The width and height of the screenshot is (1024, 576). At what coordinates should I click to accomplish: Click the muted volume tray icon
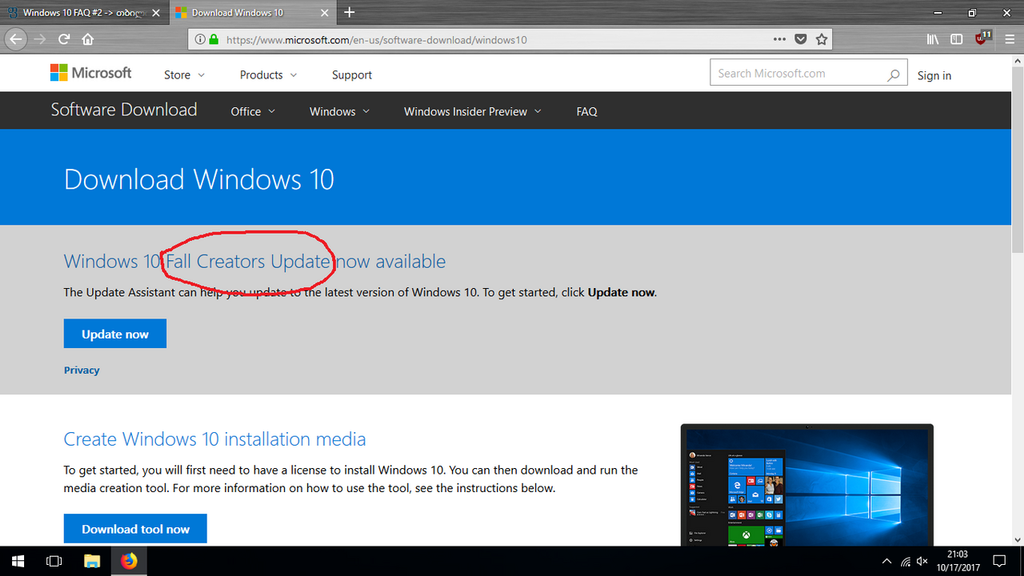[x=922, y=561]
